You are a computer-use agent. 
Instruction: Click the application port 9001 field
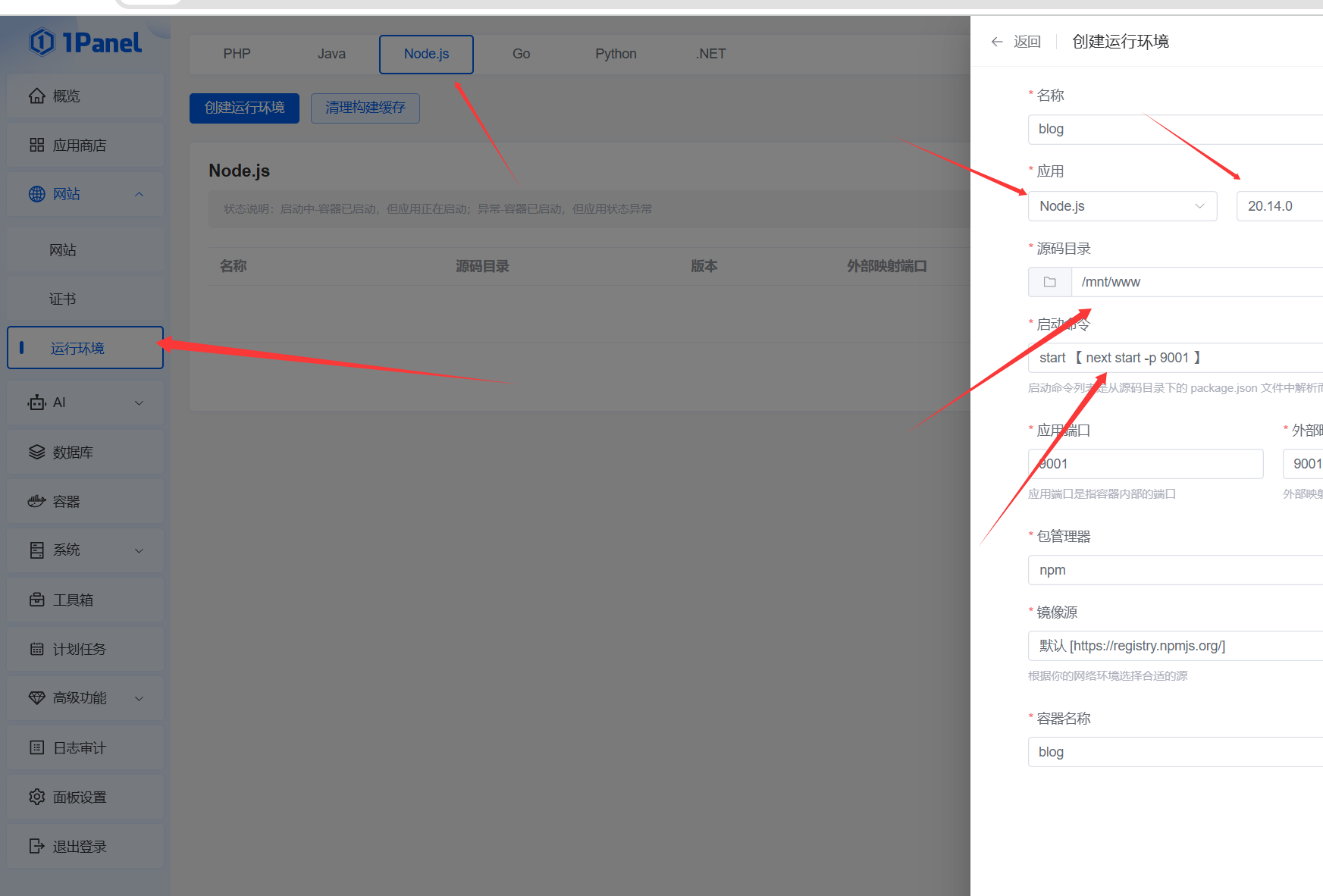coord(1145,464)
